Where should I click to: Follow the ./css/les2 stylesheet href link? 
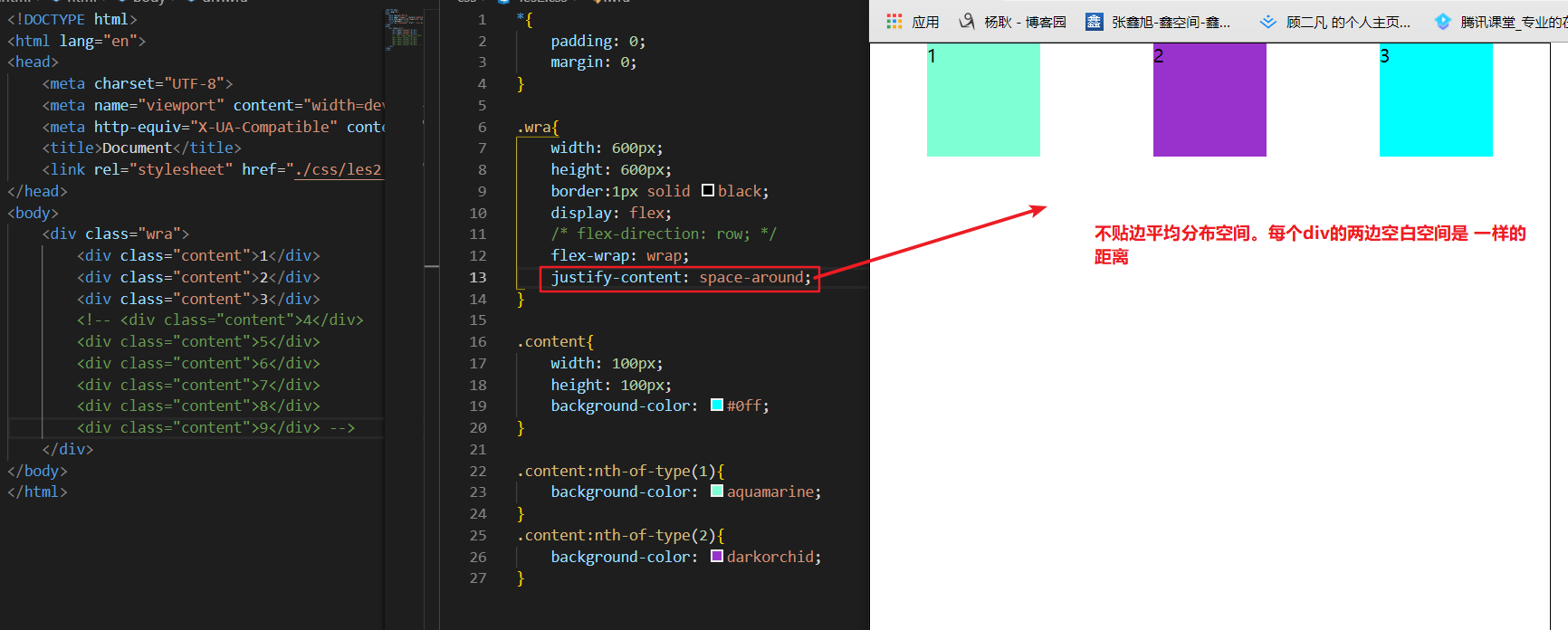pos(339,170)
